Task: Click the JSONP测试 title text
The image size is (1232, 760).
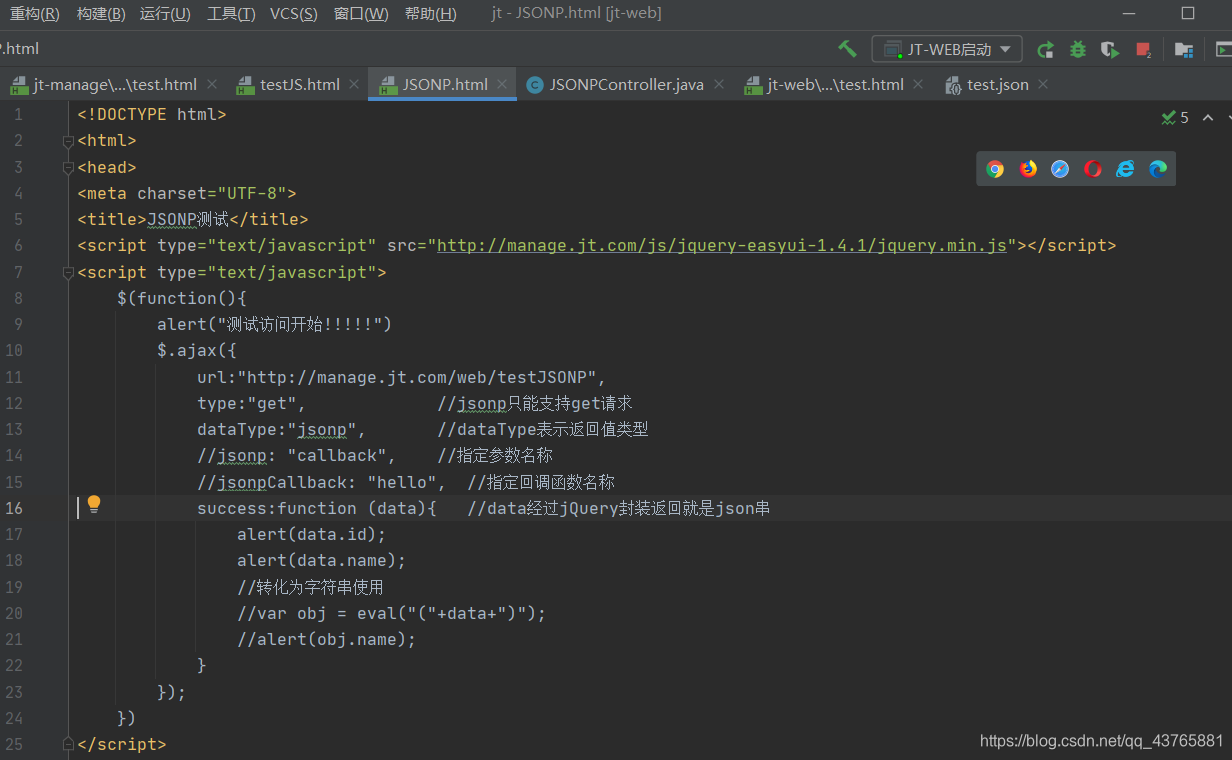Action: [188, 220]
